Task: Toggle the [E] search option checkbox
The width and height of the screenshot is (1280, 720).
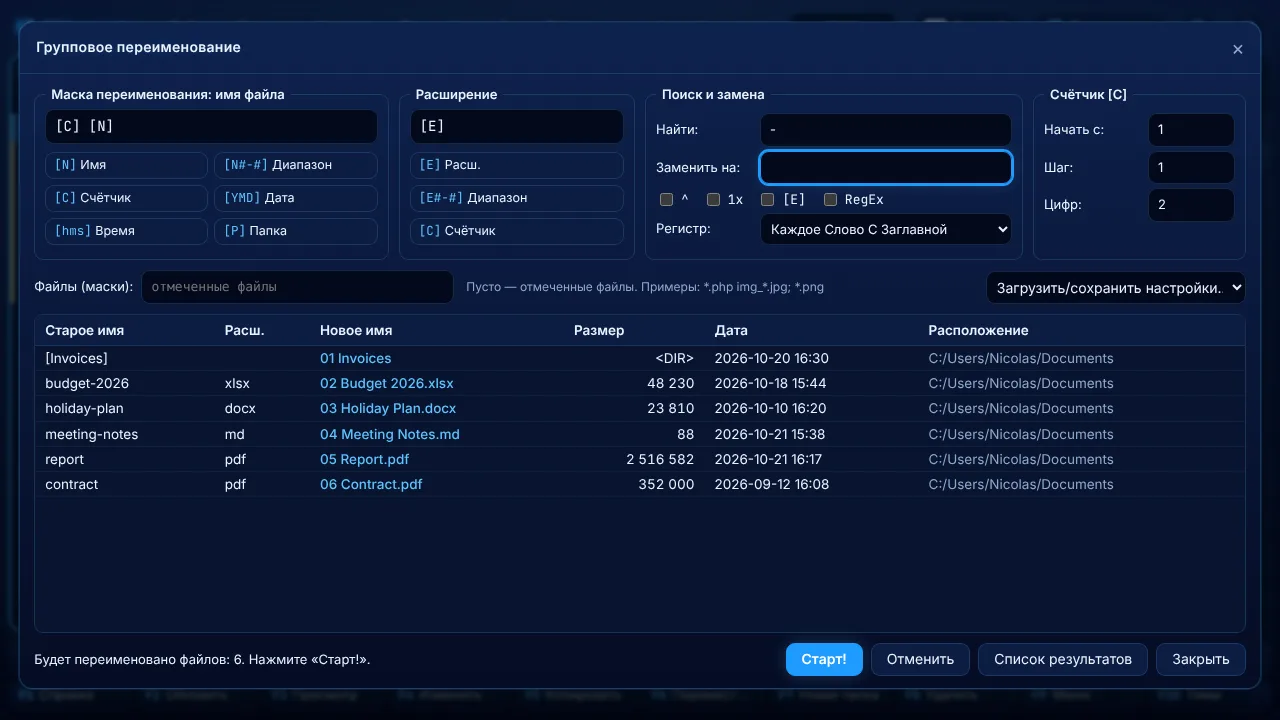Action: (767, 200)
